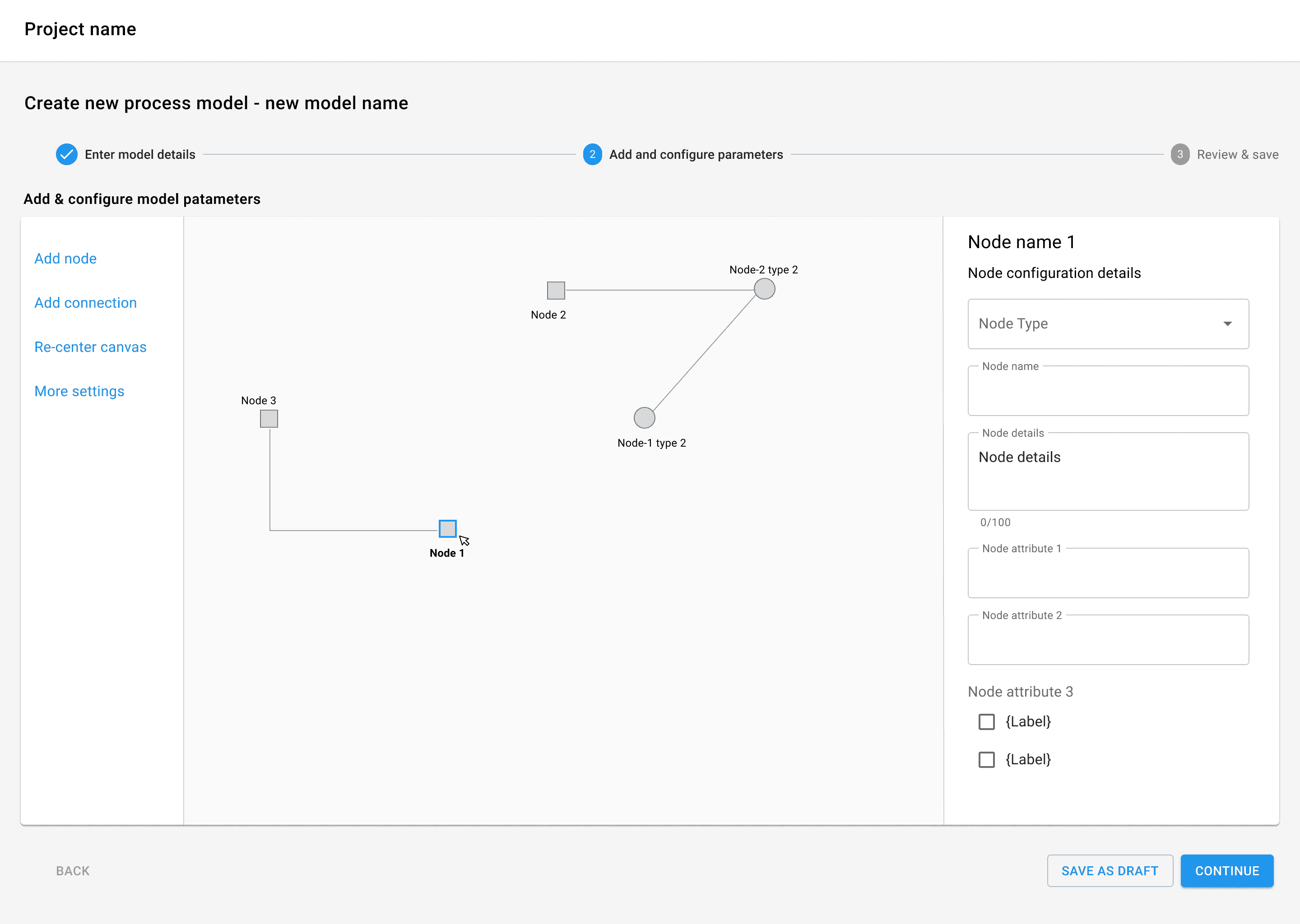Focus the Node name input field
The height and width of the screenshot is (924, 1300).
pos(1108,391)
